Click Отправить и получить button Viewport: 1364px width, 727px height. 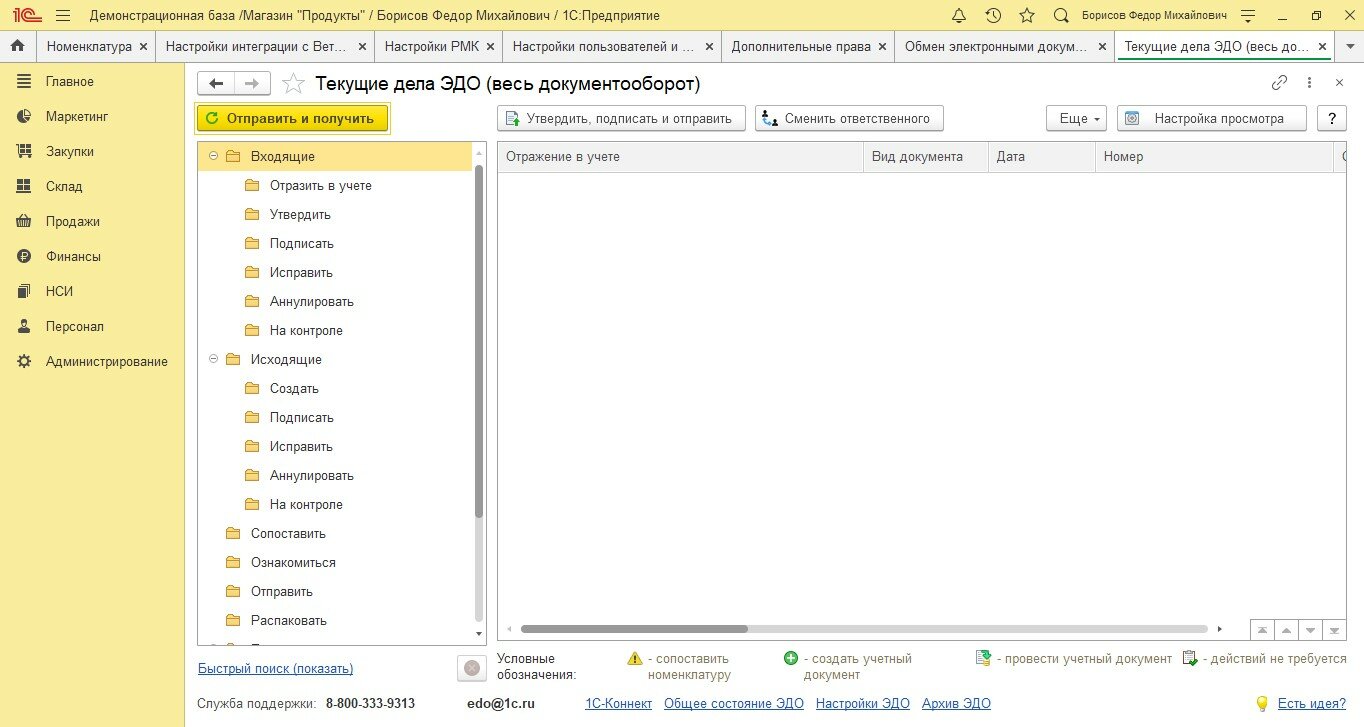tap(292, 118)
